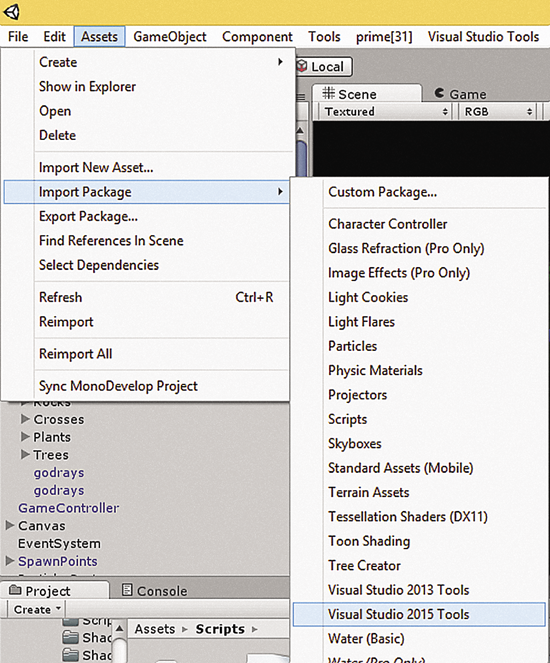Screen dimensions: 550x663
Task: Open the Tools menu
Action: point(324,37)
